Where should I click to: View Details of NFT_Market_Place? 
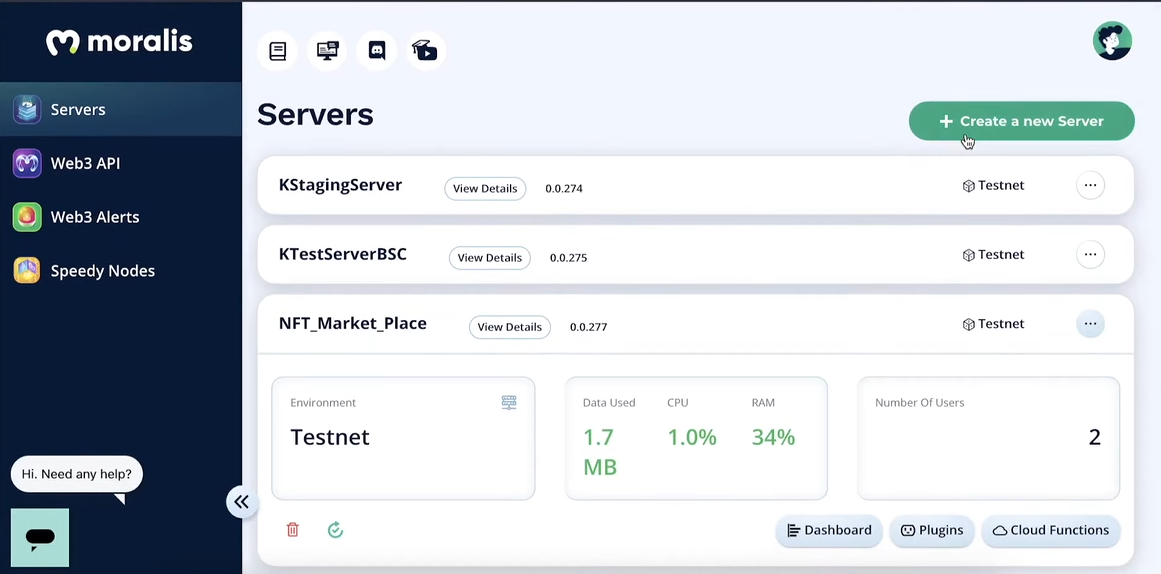[x=509, y=327]
